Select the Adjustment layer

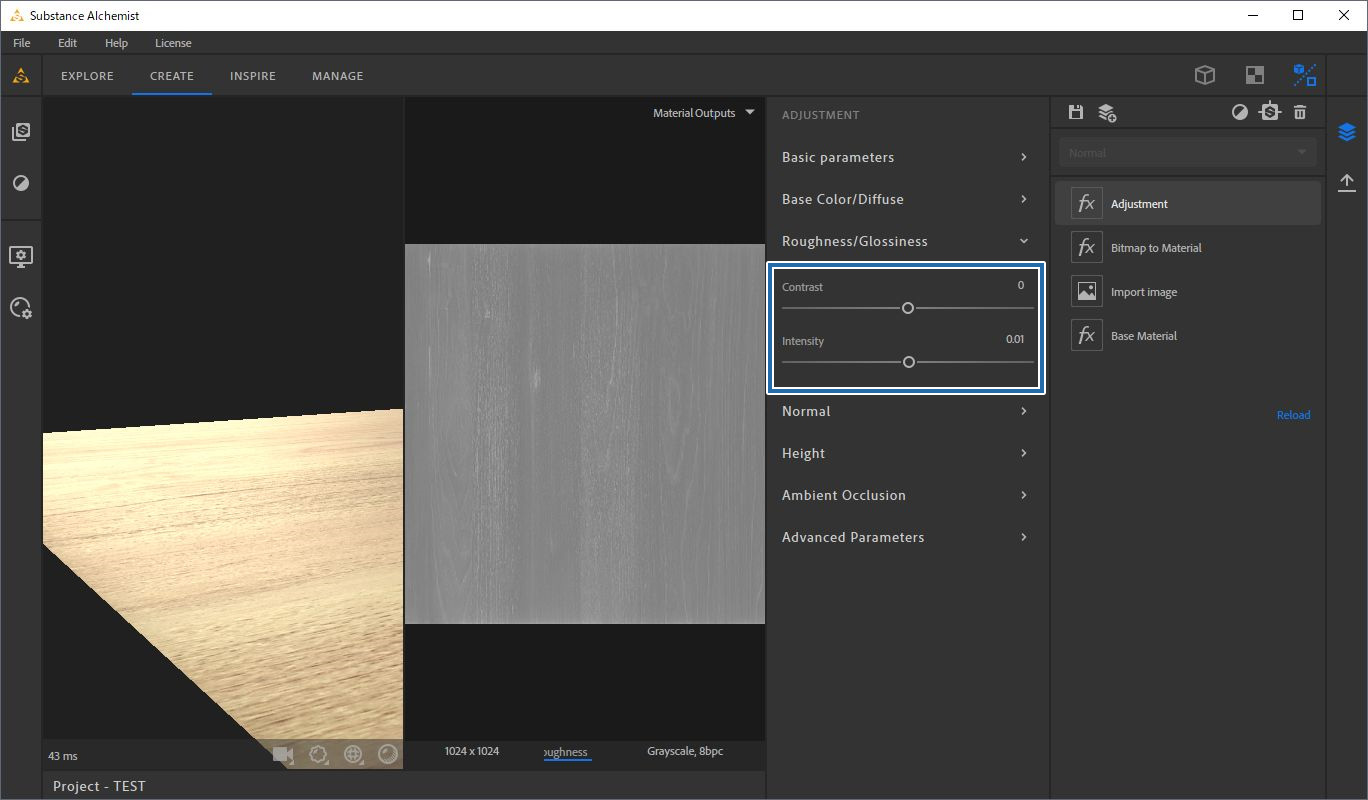coord(1188,203)
